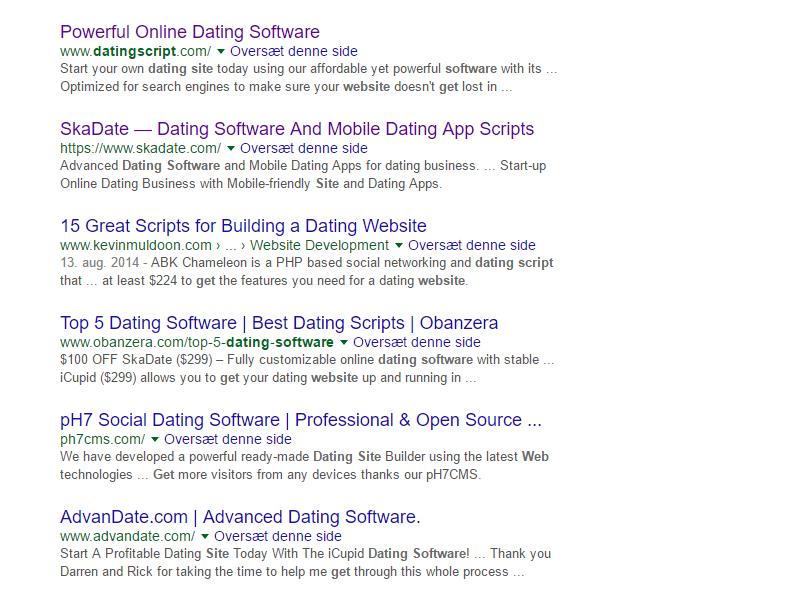Click 'Oversæt denne side' for ph7cms.com
Viewport: 812px width, 589px height.
coord(228,439)
